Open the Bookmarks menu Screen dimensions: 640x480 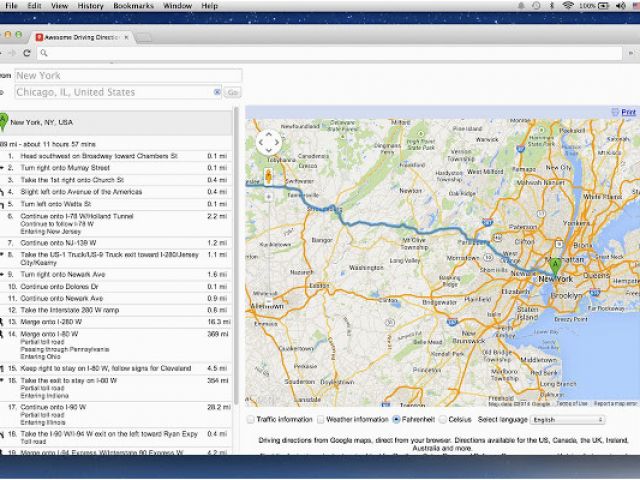point(133,6)
